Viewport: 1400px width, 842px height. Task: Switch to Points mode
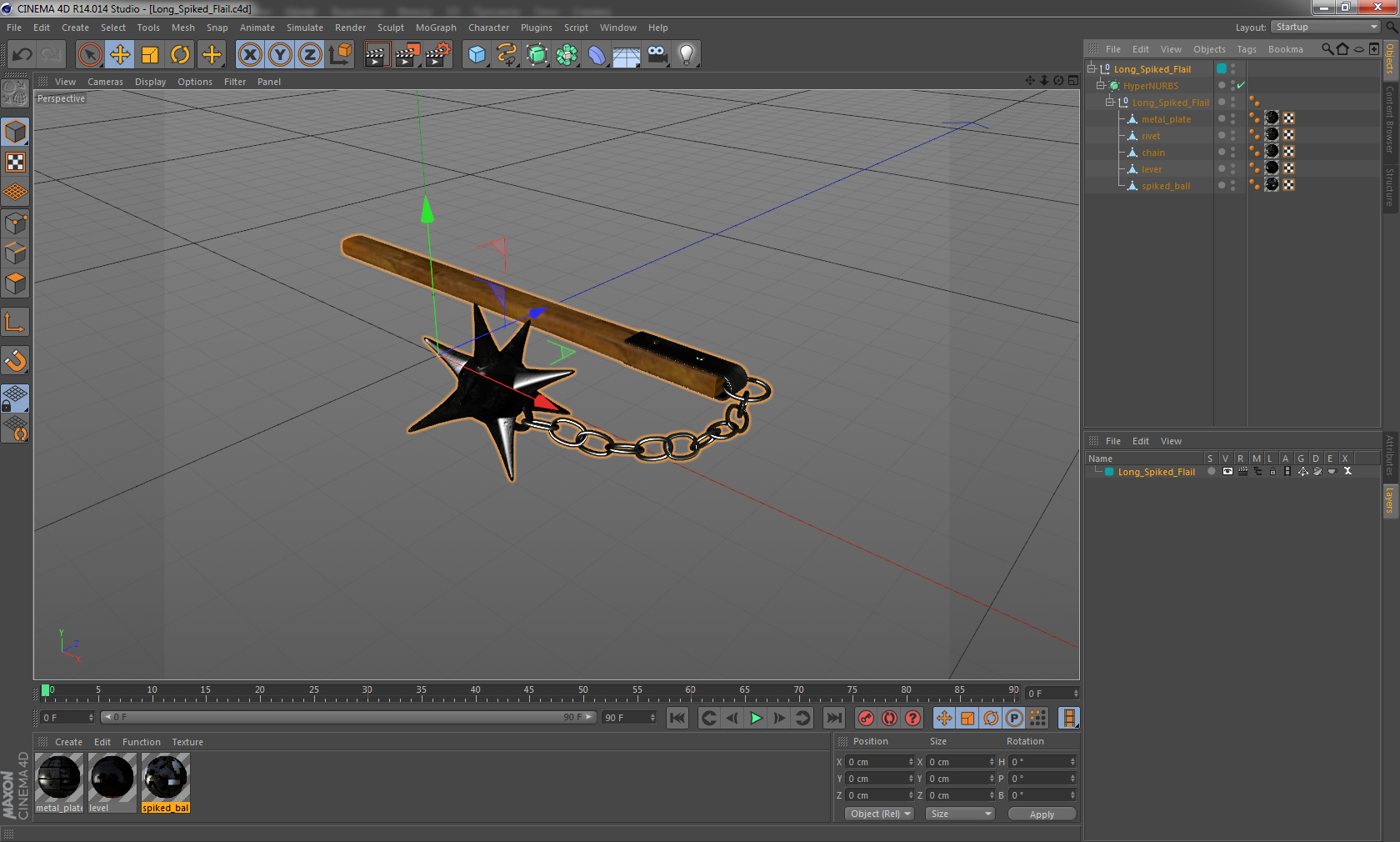[16, 223]
